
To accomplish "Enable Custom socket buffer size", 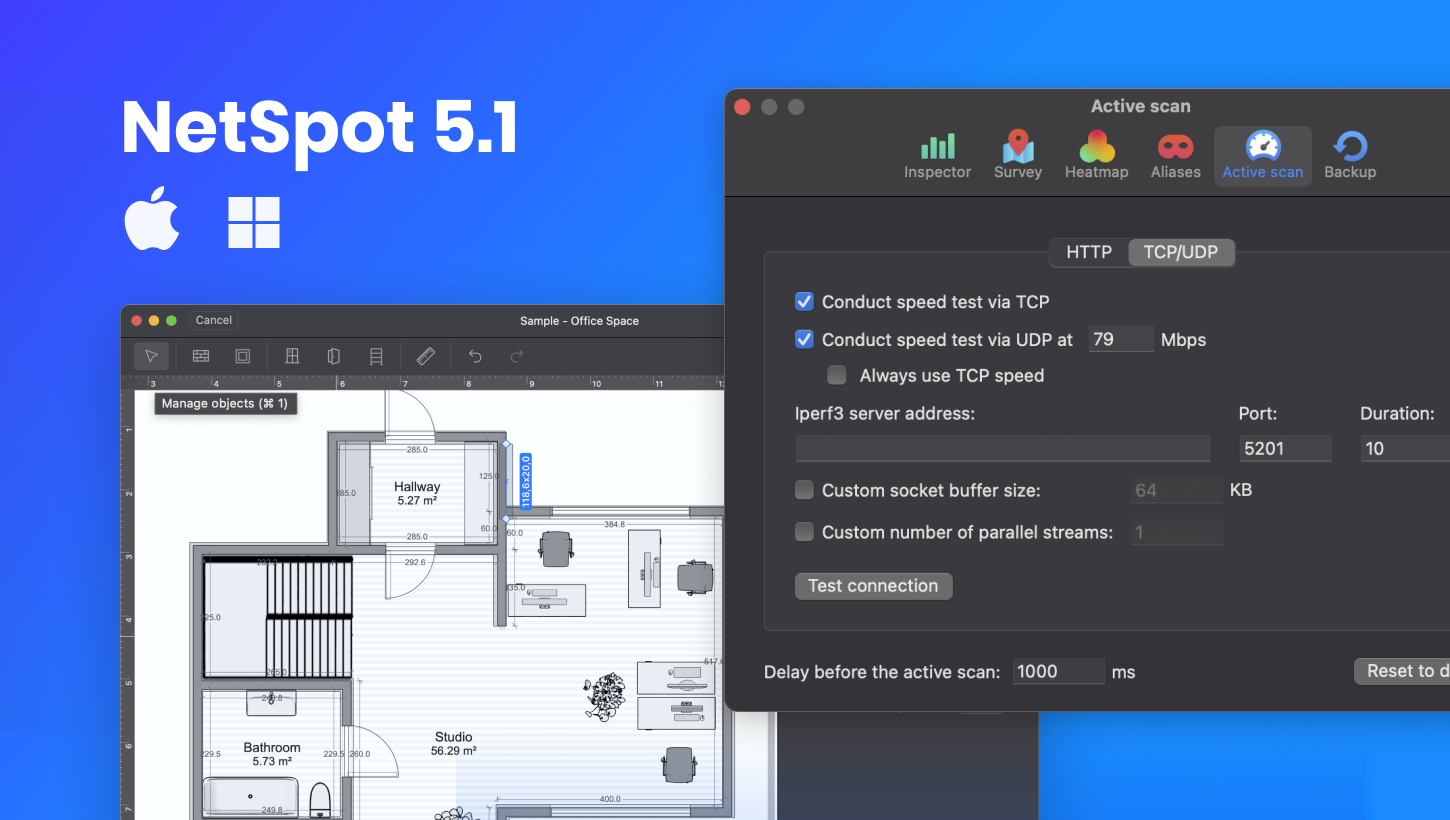I will (x=804, y=490).
